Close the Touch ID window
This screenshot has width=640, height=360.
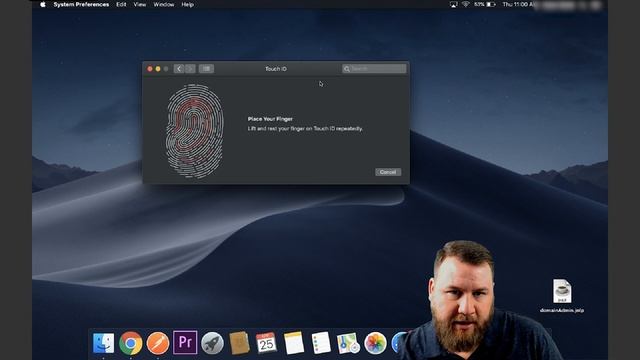pos(150,69)
